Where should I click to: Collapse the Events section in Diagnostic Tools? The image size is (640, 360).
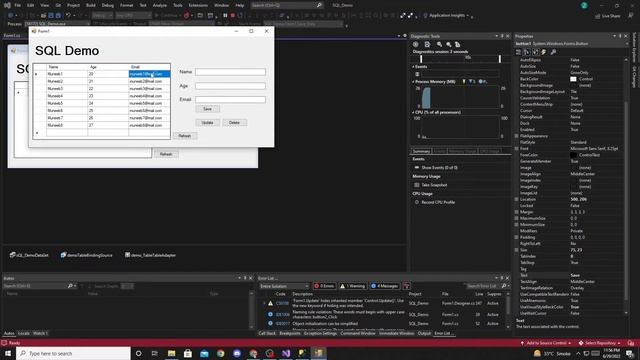[413, 67]
